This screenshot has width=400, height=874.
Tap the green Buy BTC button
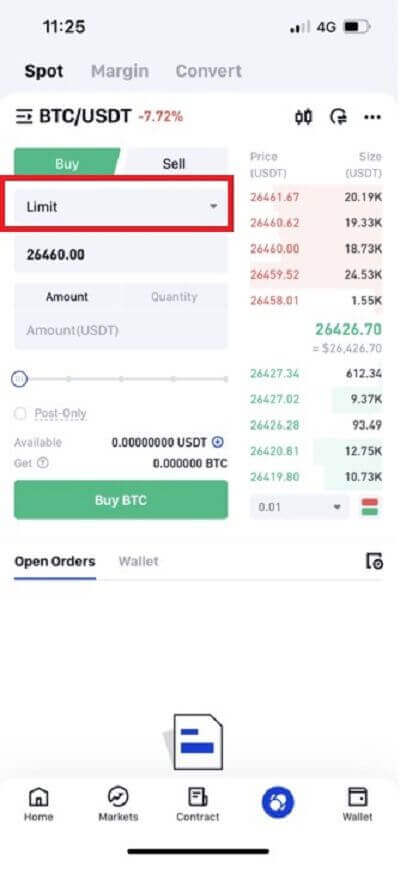click(x=121, y=500)
